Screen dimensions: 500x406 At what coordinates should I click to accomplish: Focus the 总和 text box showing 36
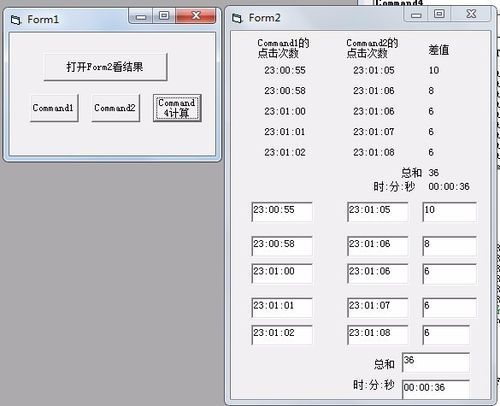pyautogui.click(x=436, y=362)
